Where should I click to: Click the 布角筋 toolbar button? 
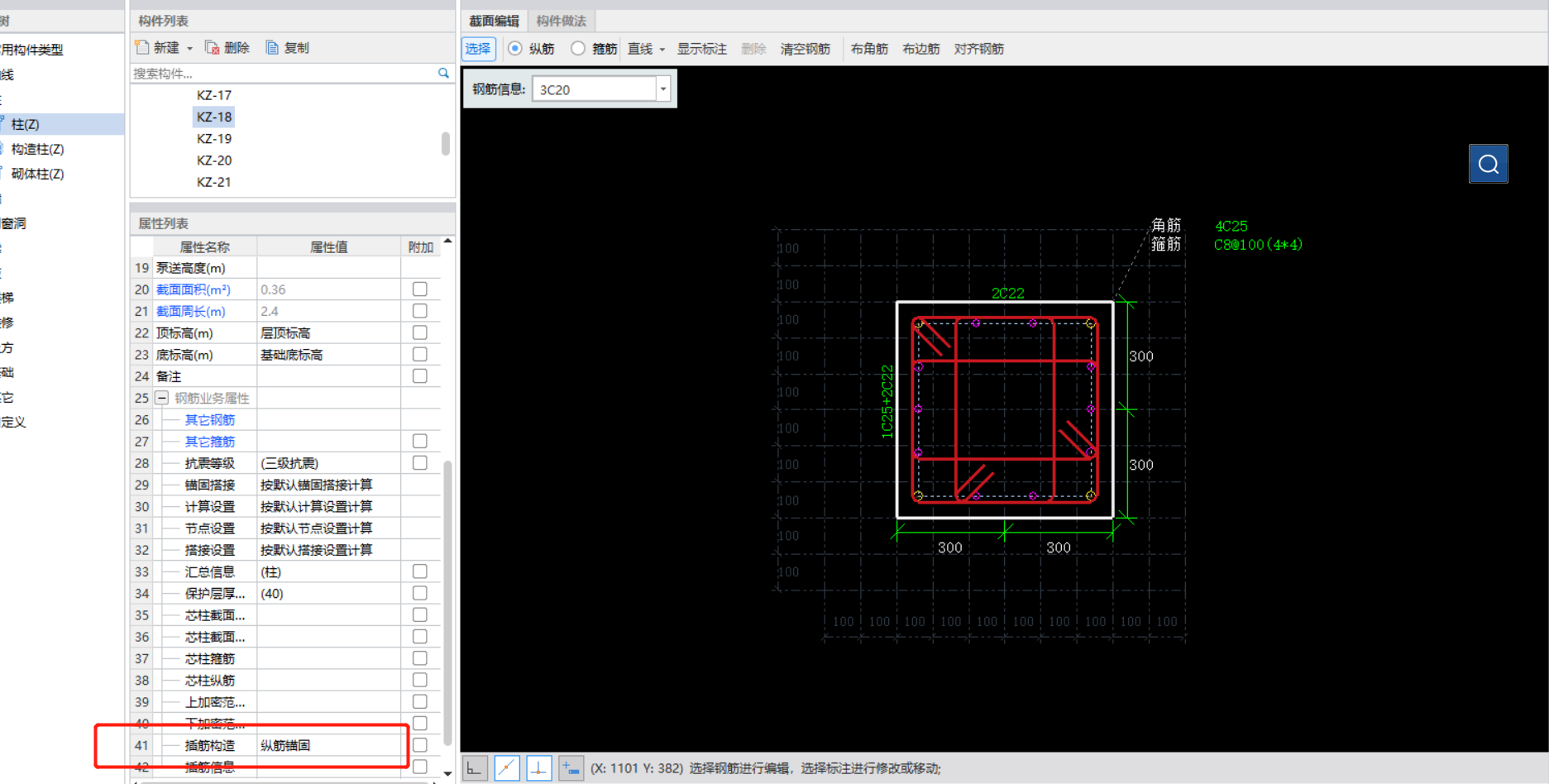869,49
